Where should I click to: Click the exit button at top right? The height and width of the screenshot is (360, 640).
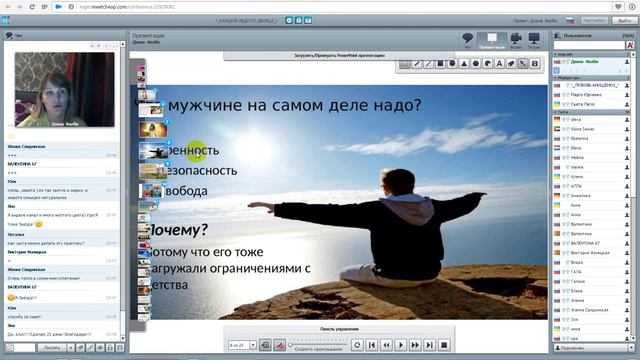(x=624, y=20)
